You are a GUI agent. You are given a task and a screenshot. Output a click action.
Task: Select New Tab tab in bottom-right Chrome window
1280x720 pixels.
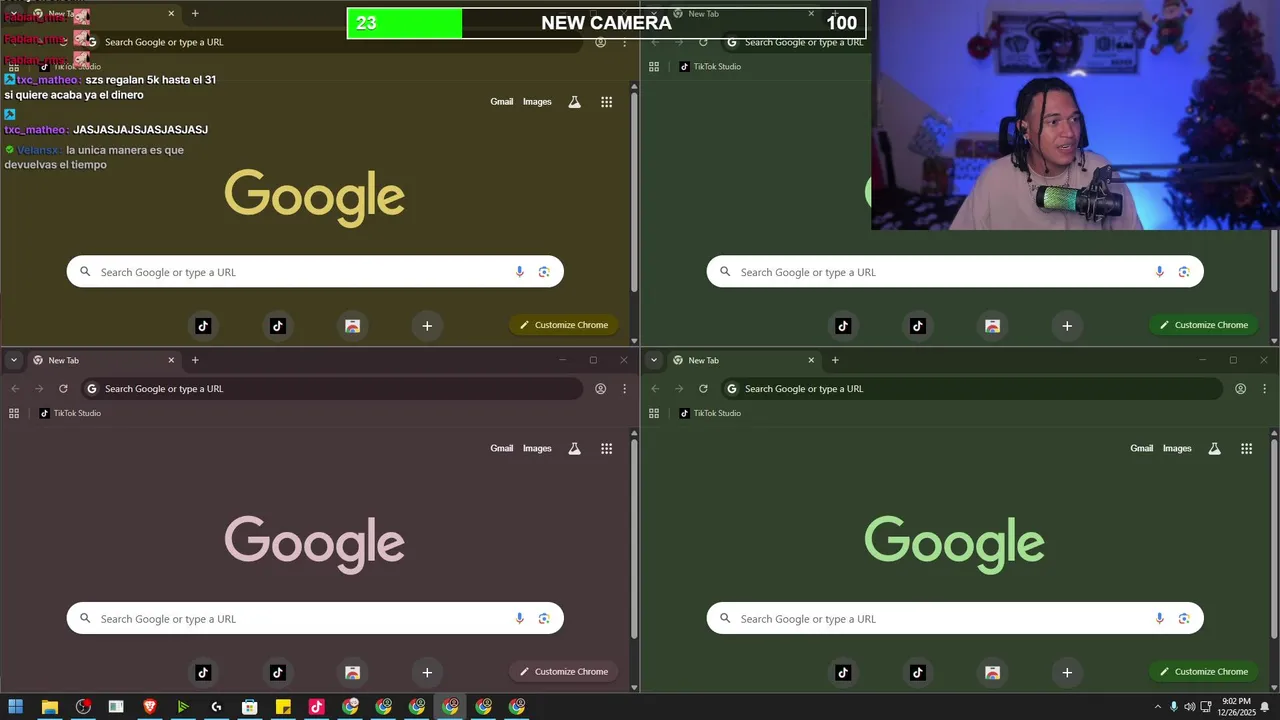pyautogui.click(x=743, y=360)
